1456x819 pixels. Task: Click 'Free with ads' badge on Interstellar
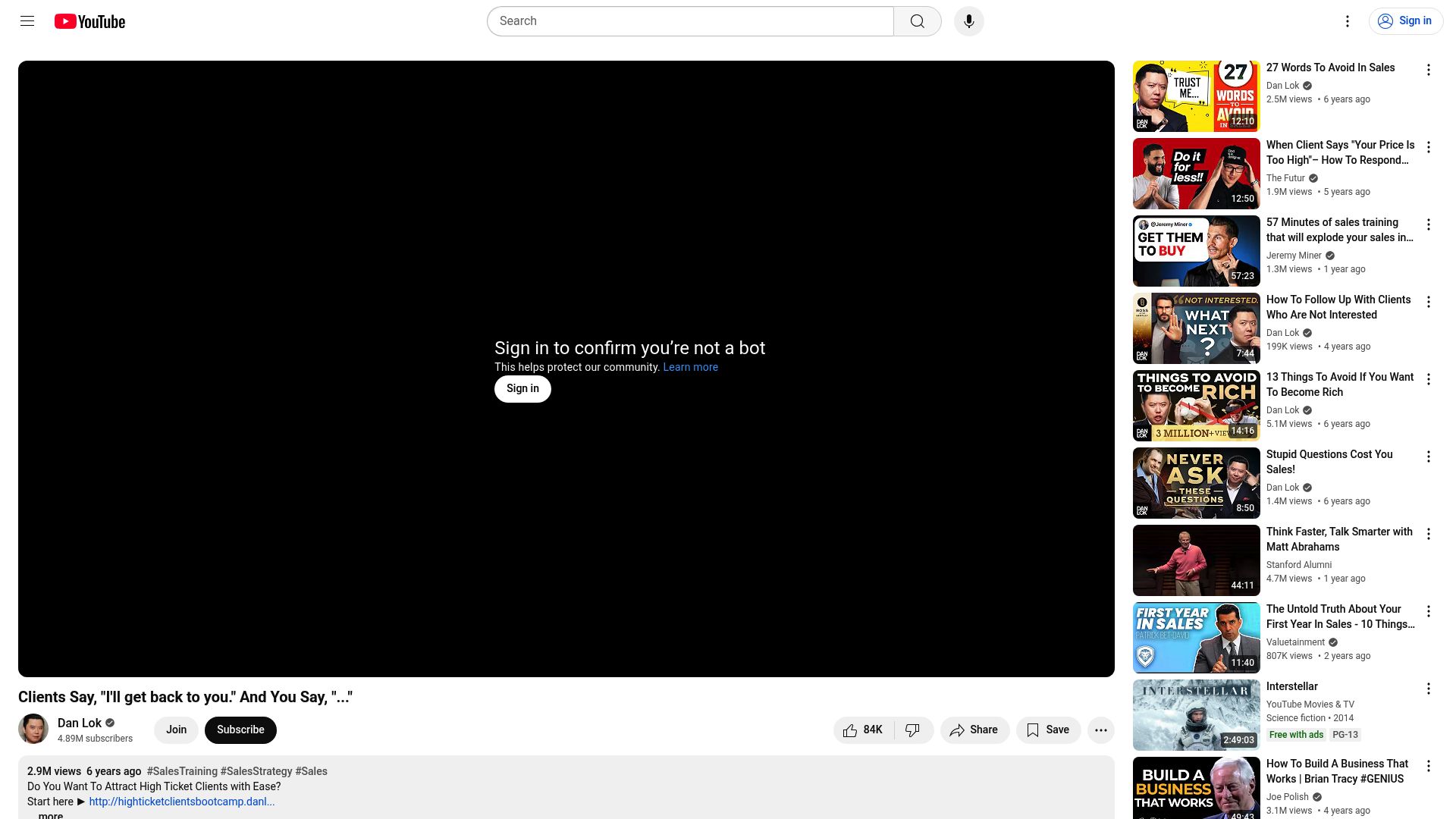pyautogui.click(x=1296, y=735)
